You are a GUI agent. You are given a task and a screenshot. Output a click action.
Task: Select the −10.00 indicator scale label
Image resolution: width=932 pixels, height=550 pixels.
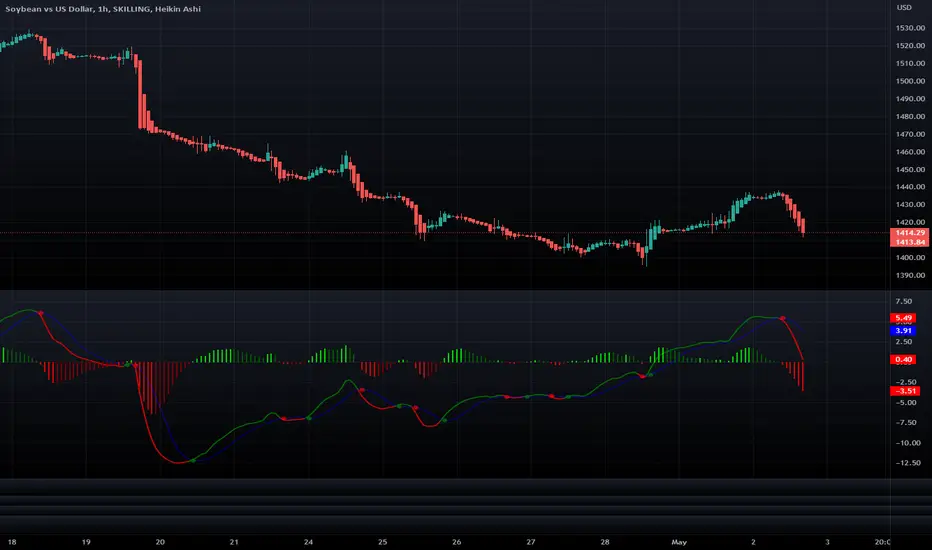(x=908, y=443)
